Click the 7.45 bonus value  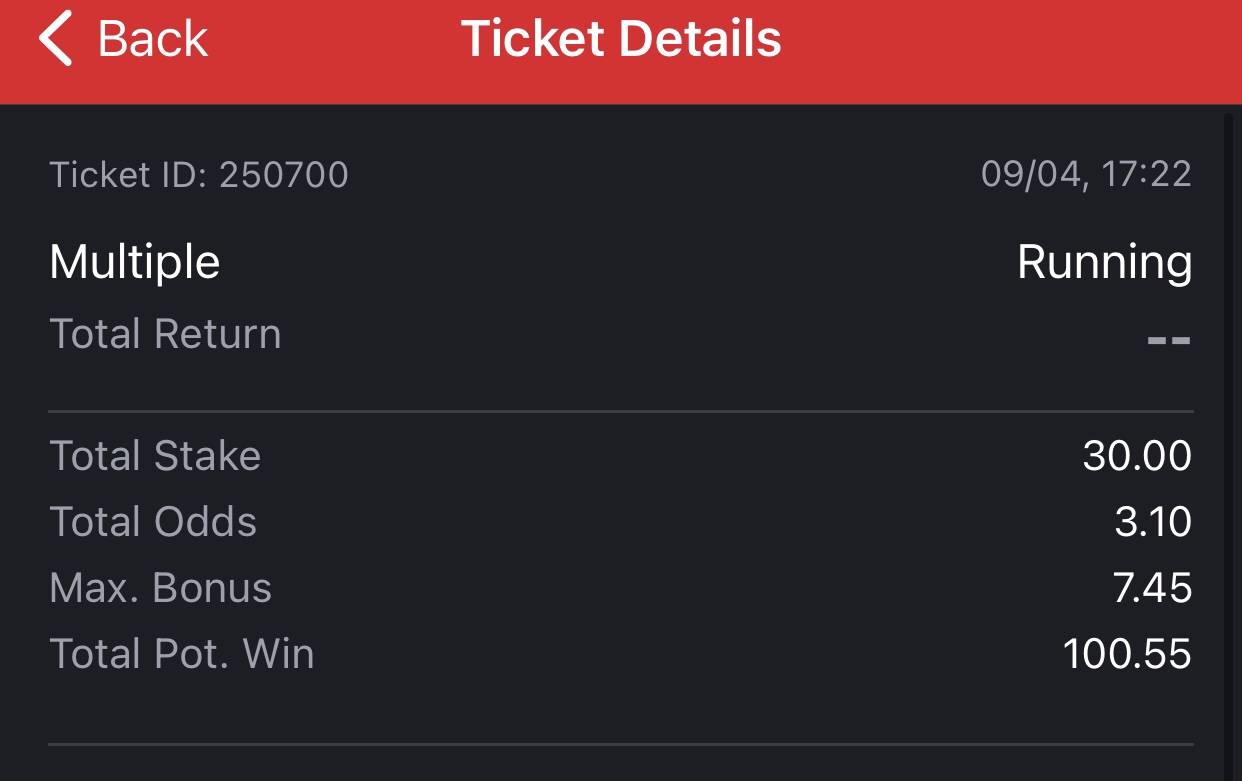[1152, 588]
